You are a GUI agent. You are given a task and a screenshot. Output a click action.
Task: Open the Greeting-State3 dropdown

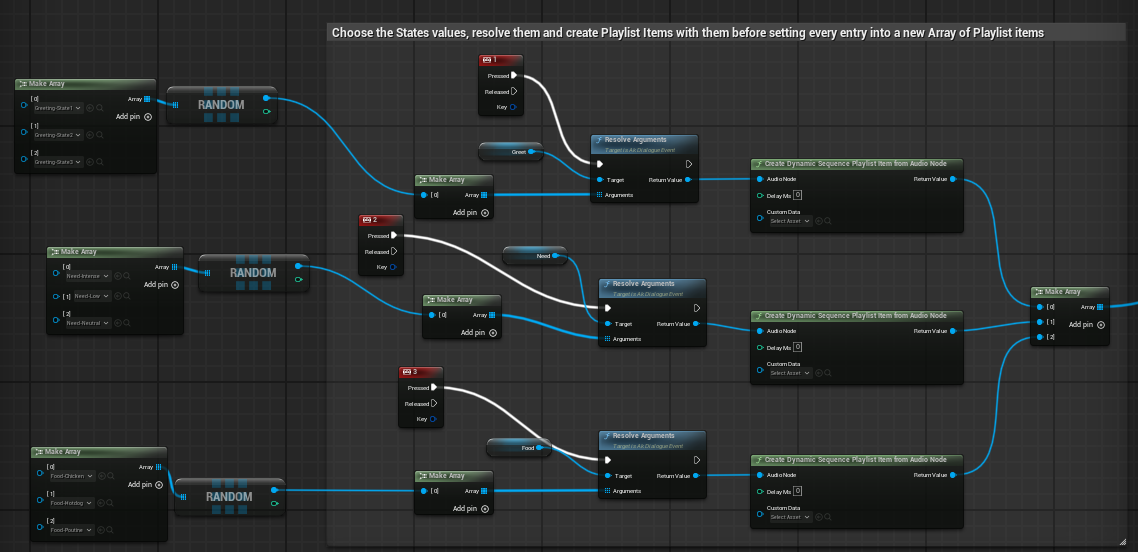(59, 162)
